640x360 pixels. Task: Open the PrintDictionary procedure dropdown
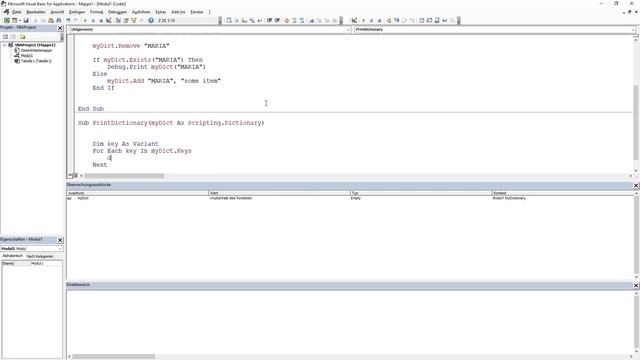coord(633,29)
